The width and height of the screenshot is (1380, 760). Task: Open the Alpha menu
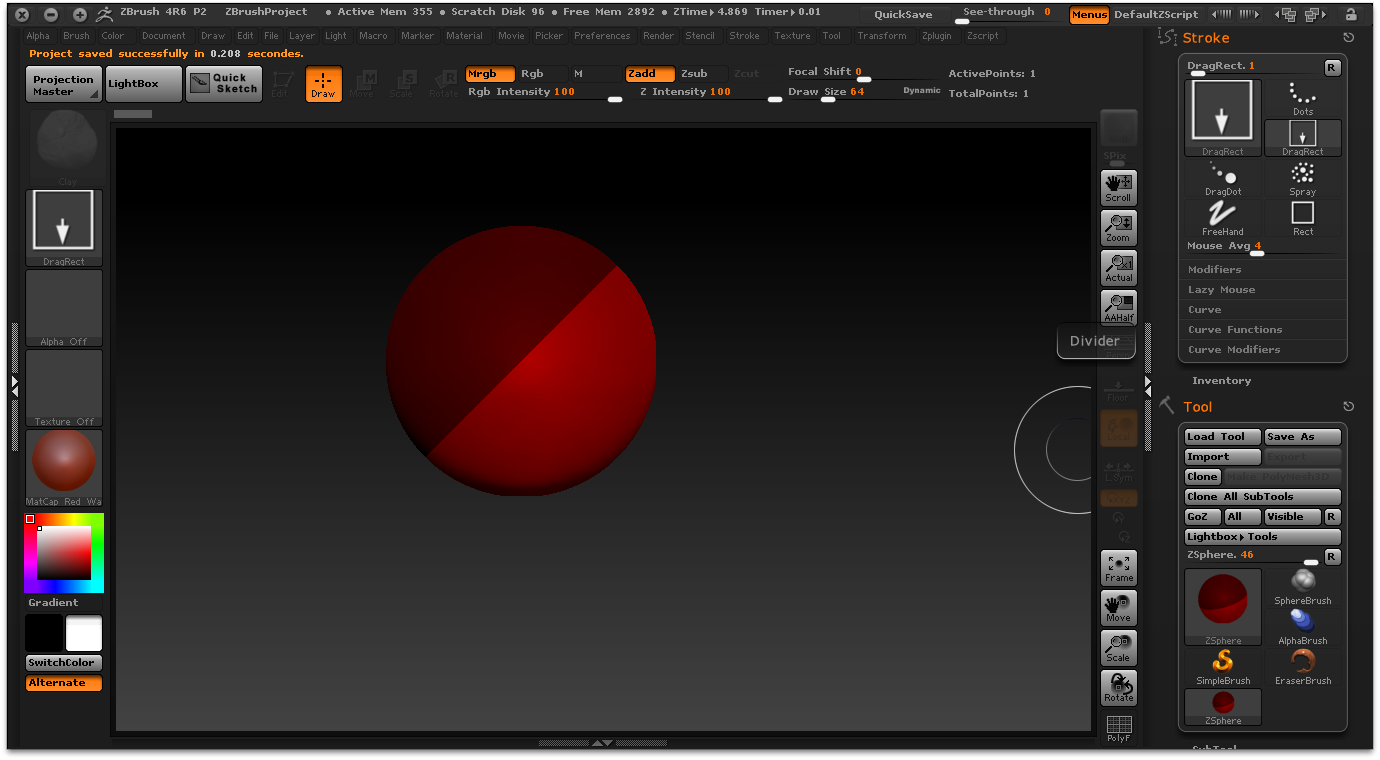[38, 36]
